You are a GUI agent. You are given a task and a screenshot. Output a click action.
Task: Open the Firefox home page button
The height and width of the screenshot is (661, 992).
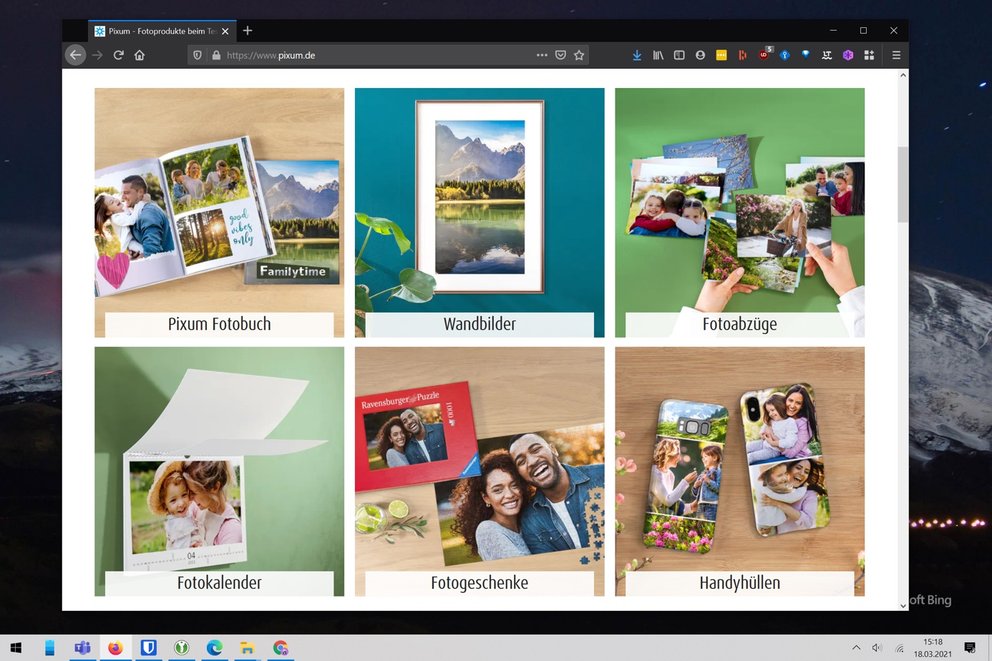pos(140,55)
